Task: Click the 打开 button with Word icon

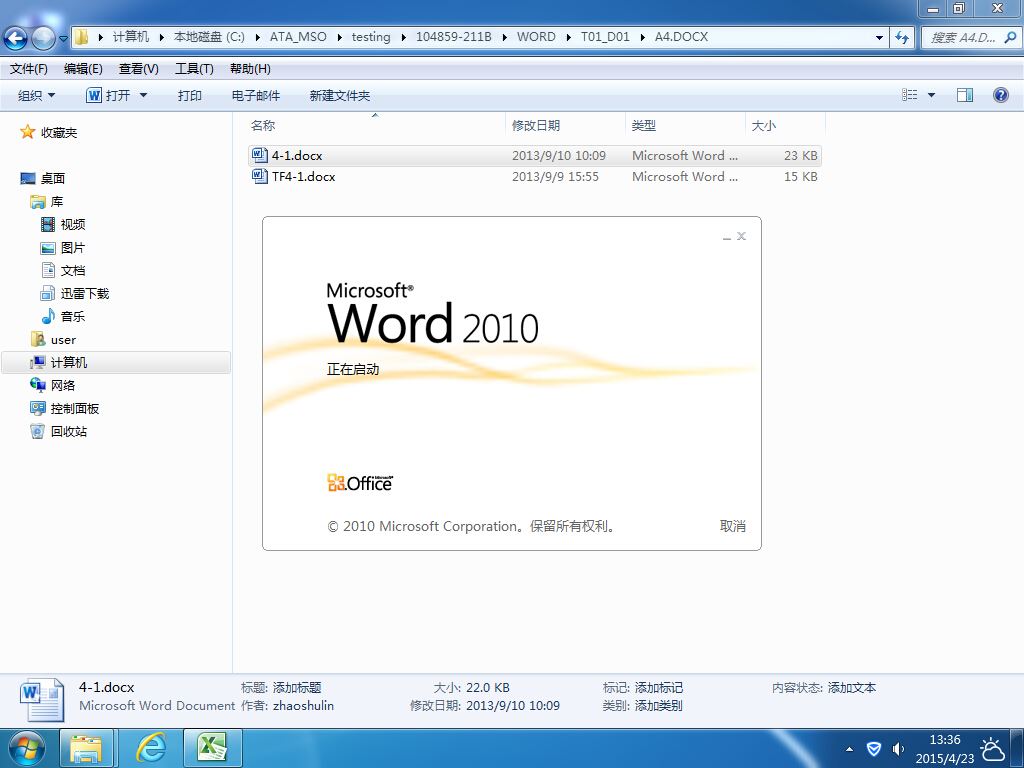Action: (x=108, y=95)
